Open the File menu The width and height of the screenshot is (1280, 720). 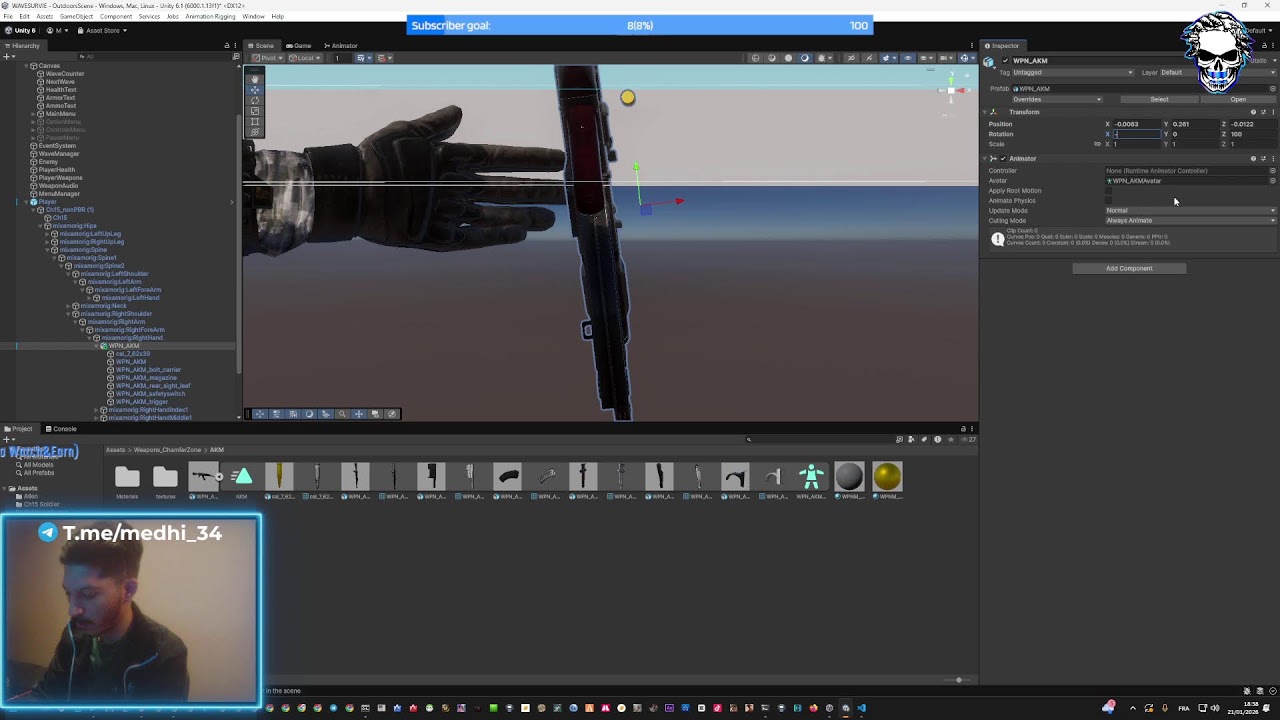click(x=8, y=17)
